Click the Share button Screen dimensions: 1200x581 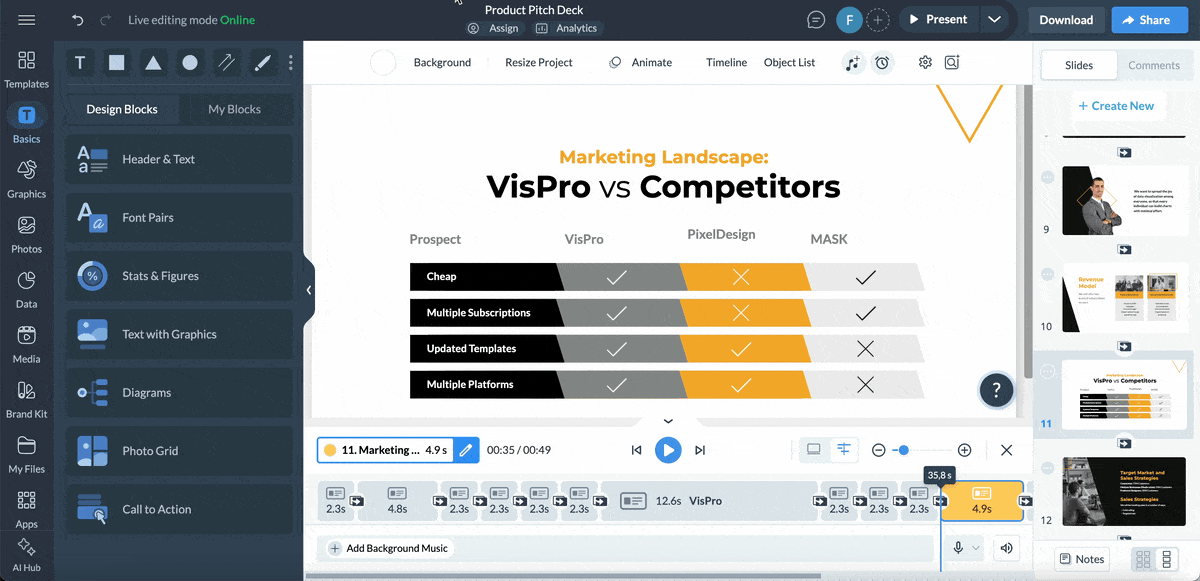click(1145, 20)
